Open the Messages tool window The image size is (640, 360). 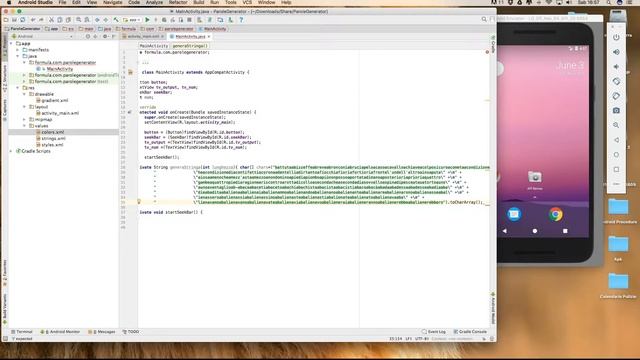pyautogui.click(x=102, y=332)
